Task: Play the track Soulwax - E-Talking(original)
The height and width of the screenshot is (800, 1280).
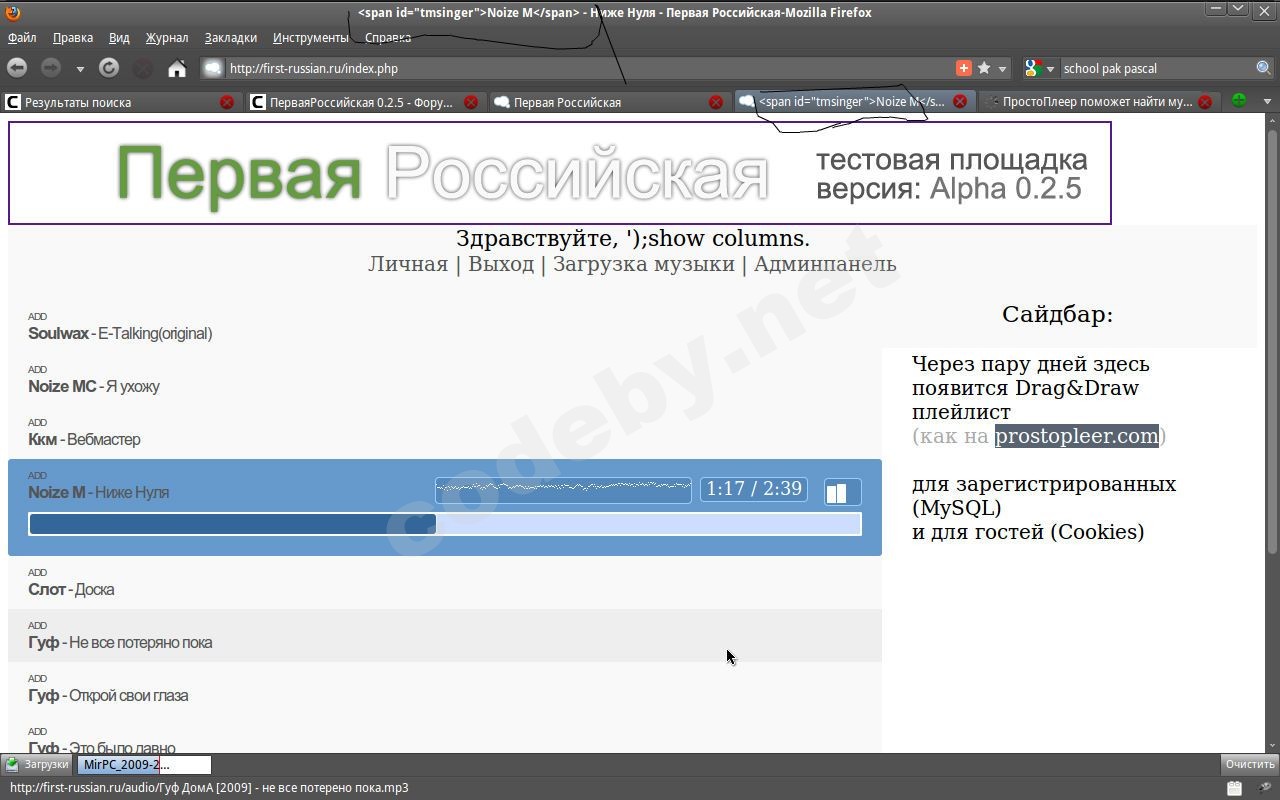Action: [120, 334]
